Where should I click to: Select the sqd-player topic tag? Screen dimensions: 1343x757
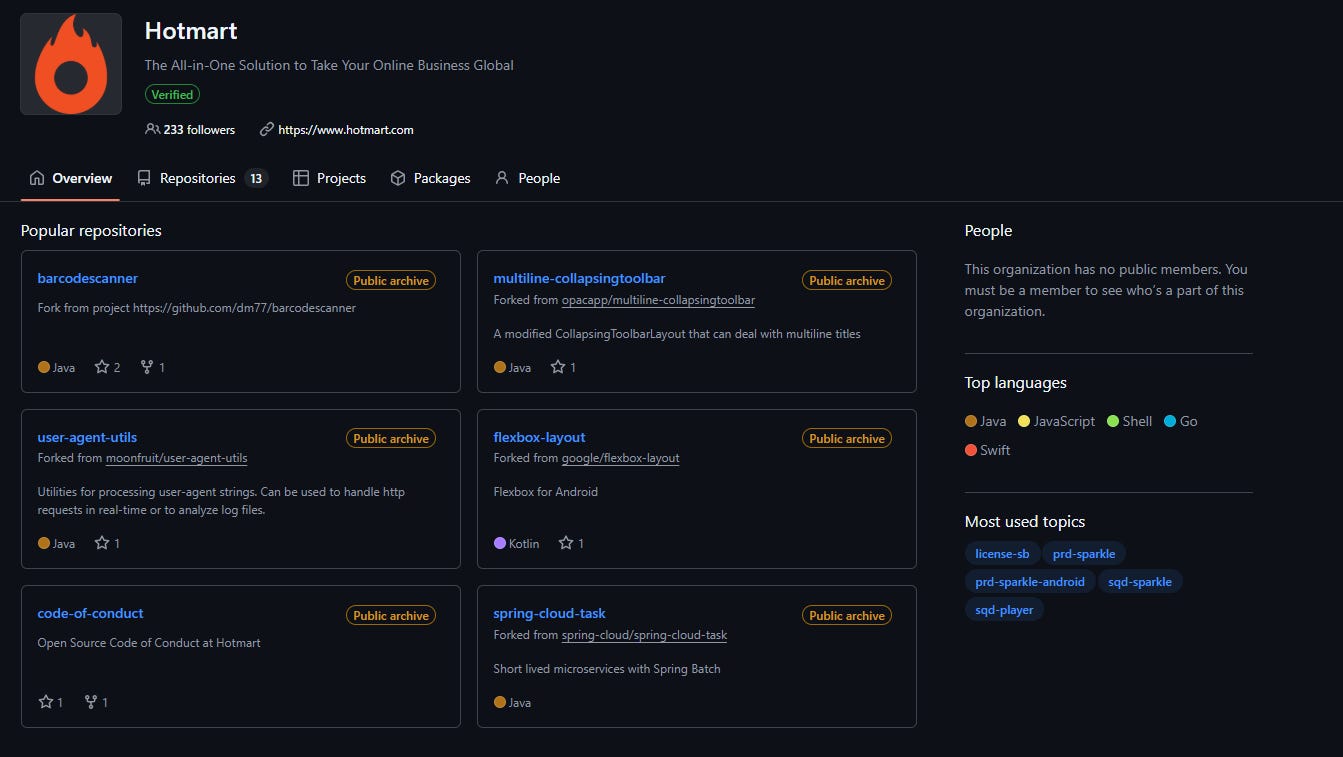pos(1004,609)
